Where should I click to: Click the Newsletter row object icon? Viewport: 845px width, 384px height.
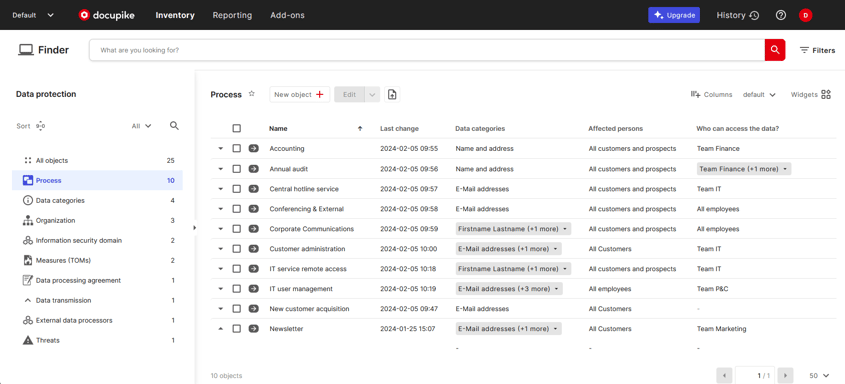point(253,329)
